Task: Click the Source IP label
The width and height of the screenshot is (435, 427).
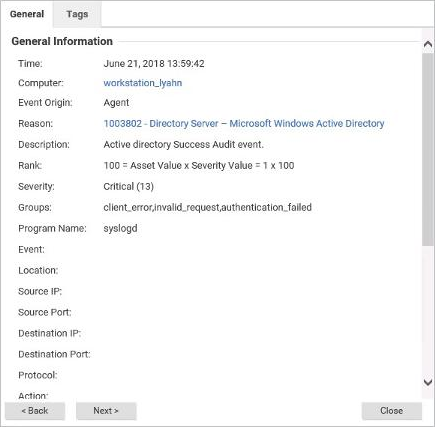Action: coord(40,292)
